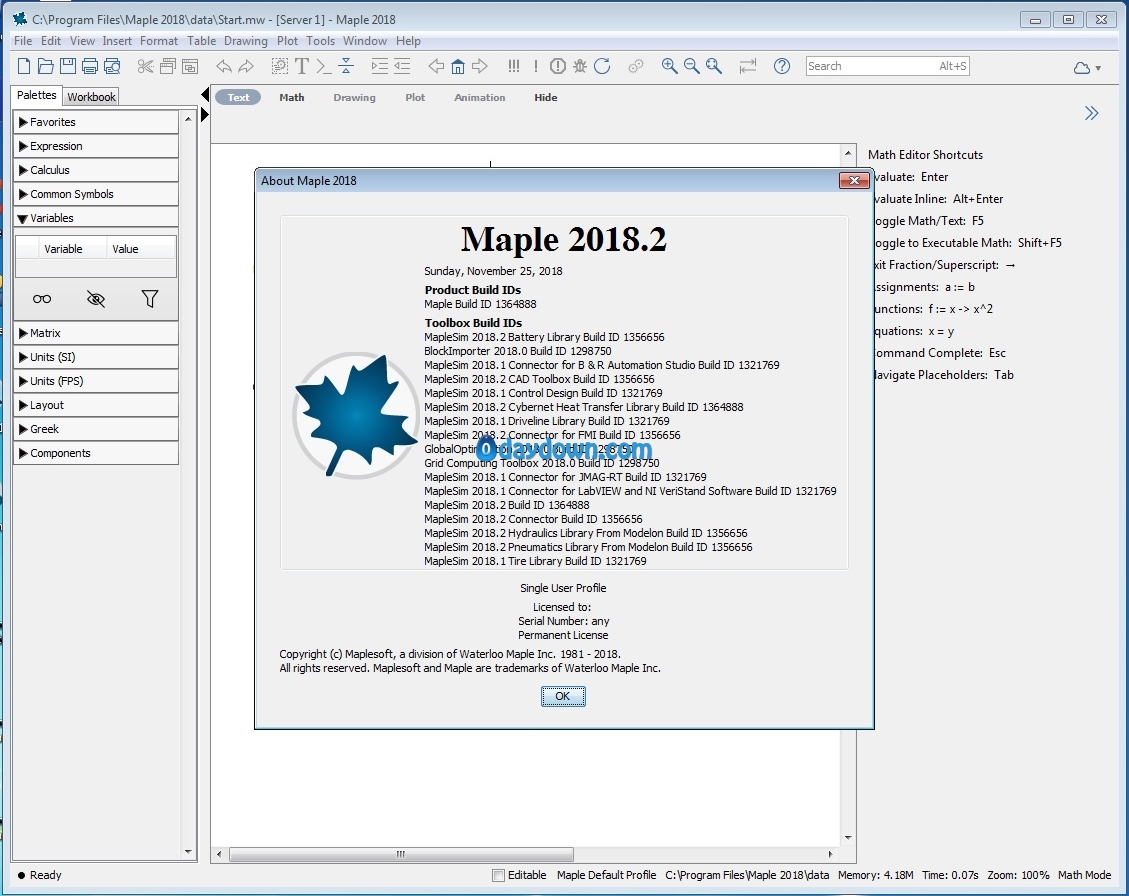This screenshot has height=896, width=1129.
Task: Click the Save document toolbar icon
Action: click(x=68, y=66)
